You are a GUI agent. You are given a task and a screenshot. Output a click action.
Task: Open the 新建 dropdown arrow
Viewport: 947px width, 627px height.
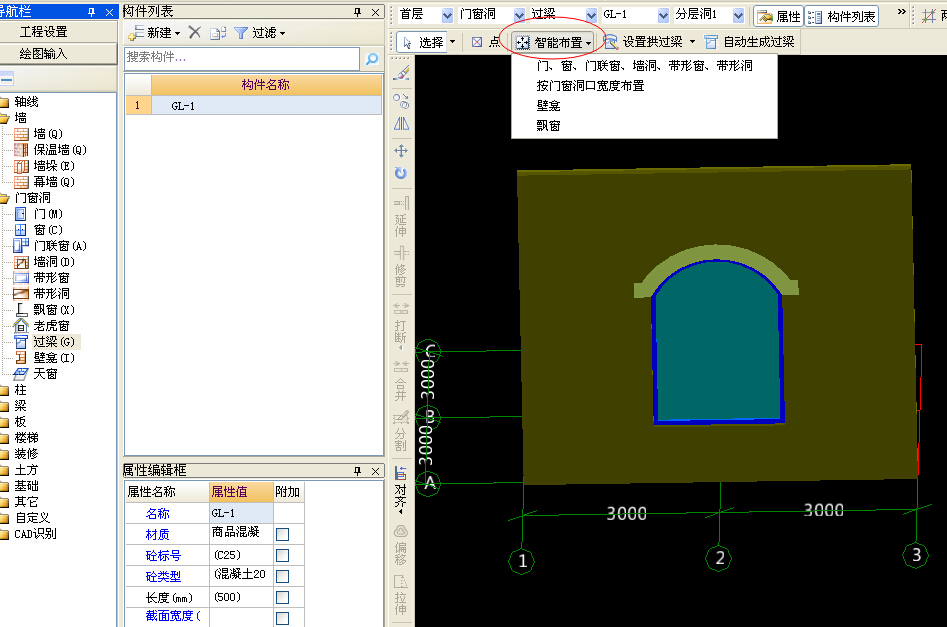[178, 34]
